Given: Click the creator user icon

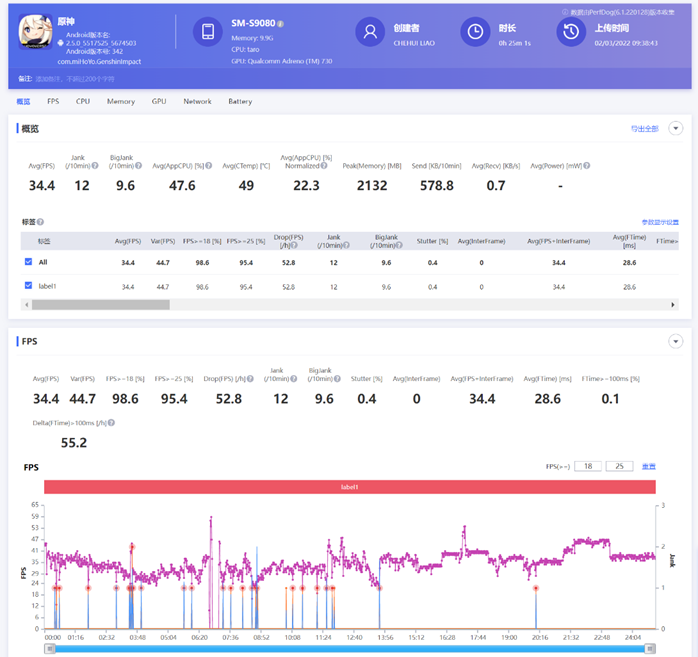Looking at the screenshot, I should click(371, 32).
